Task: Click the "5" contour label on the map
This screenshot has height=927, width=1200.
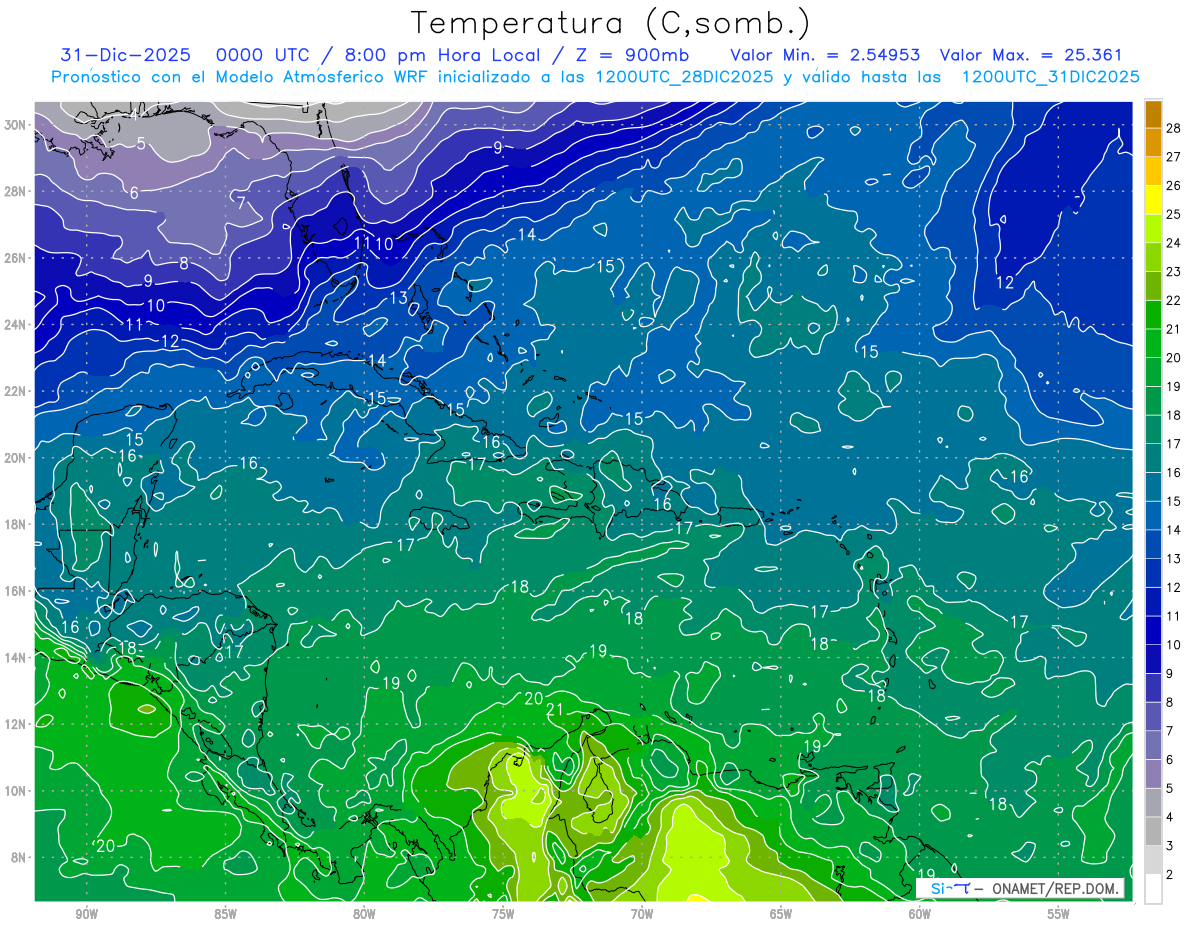Action: pos(141,144)
